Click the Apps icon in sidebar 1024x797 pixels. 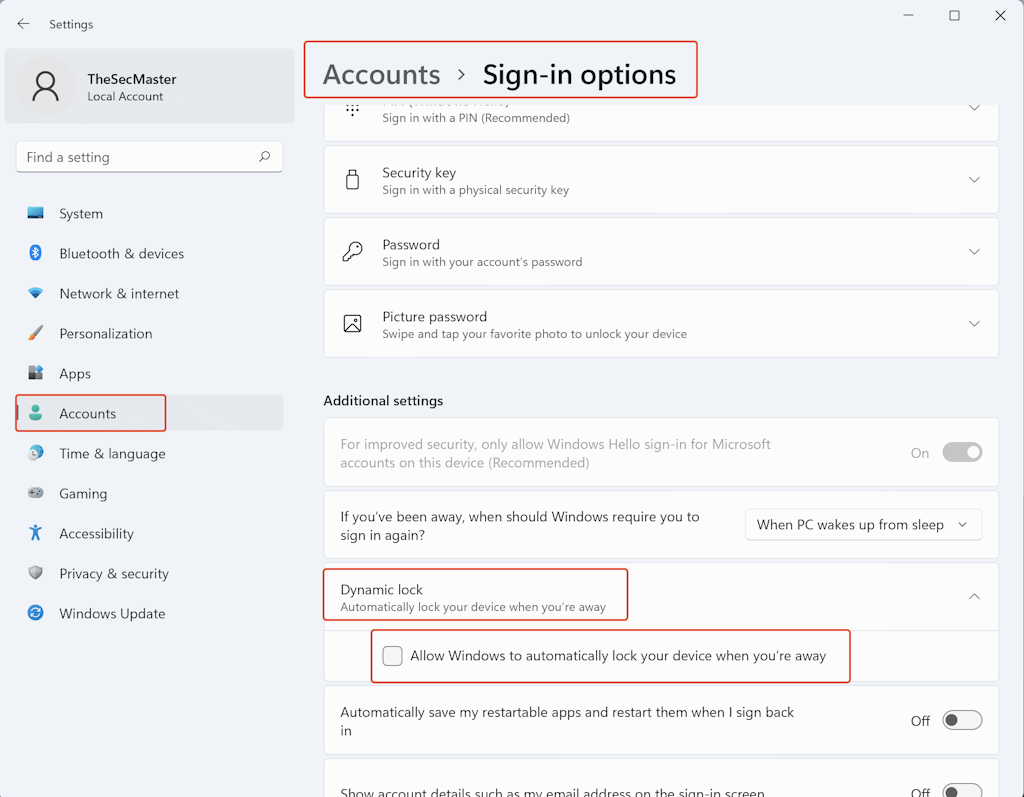35,373
